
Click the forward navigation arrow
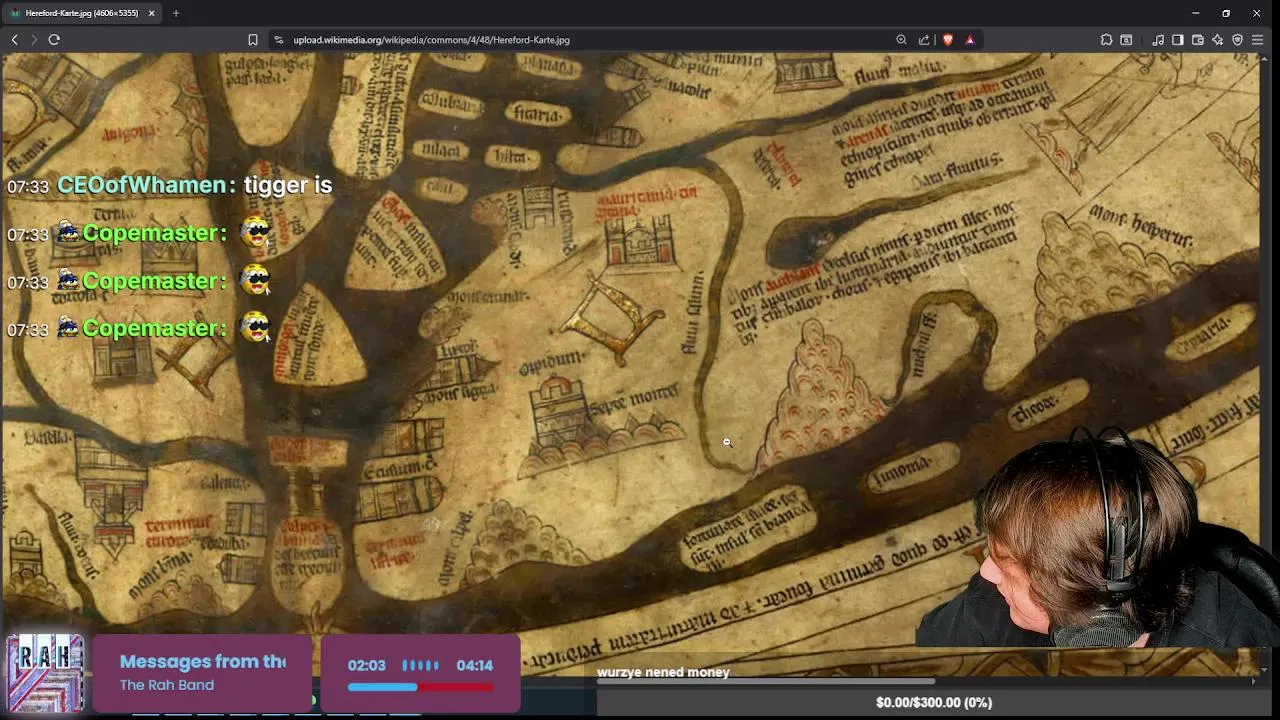point(34,40)
